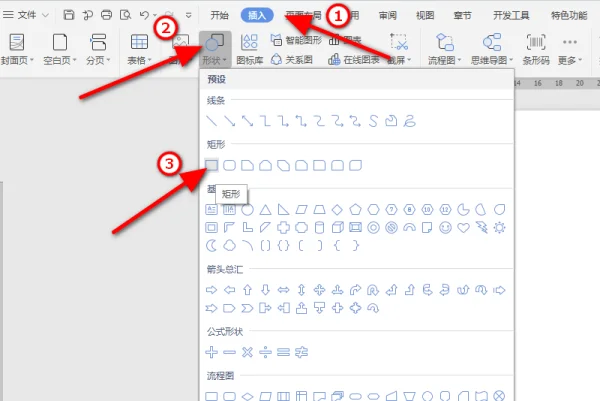Click the 关系图 button
This screenshot has width=600, height=401.
point(292,60)
